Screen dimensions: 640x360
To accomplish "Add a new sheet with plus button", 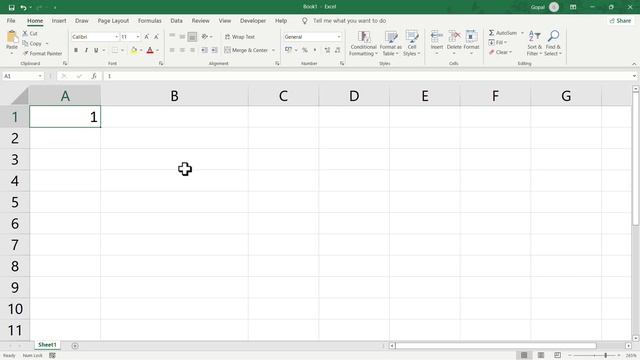I will pyautogui.click(x=75, y=346).
